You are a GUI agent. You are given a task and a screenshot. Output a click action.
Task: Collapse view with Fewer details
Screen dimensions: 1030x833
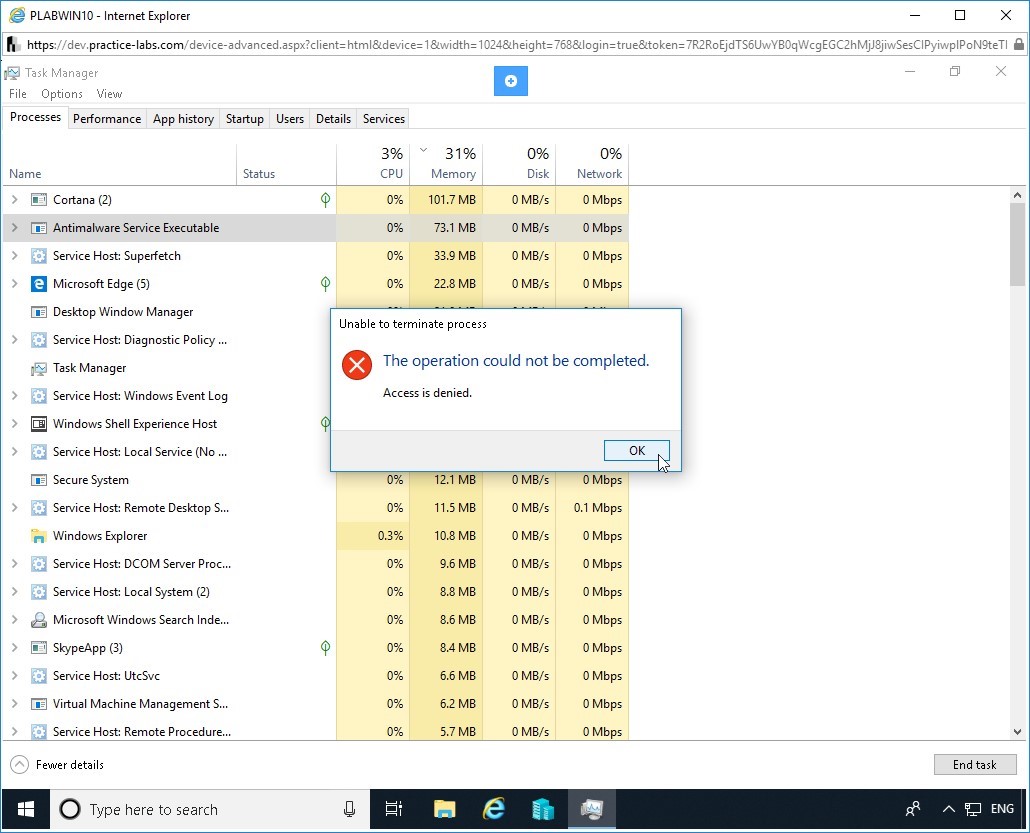click(x=57, y=765)
